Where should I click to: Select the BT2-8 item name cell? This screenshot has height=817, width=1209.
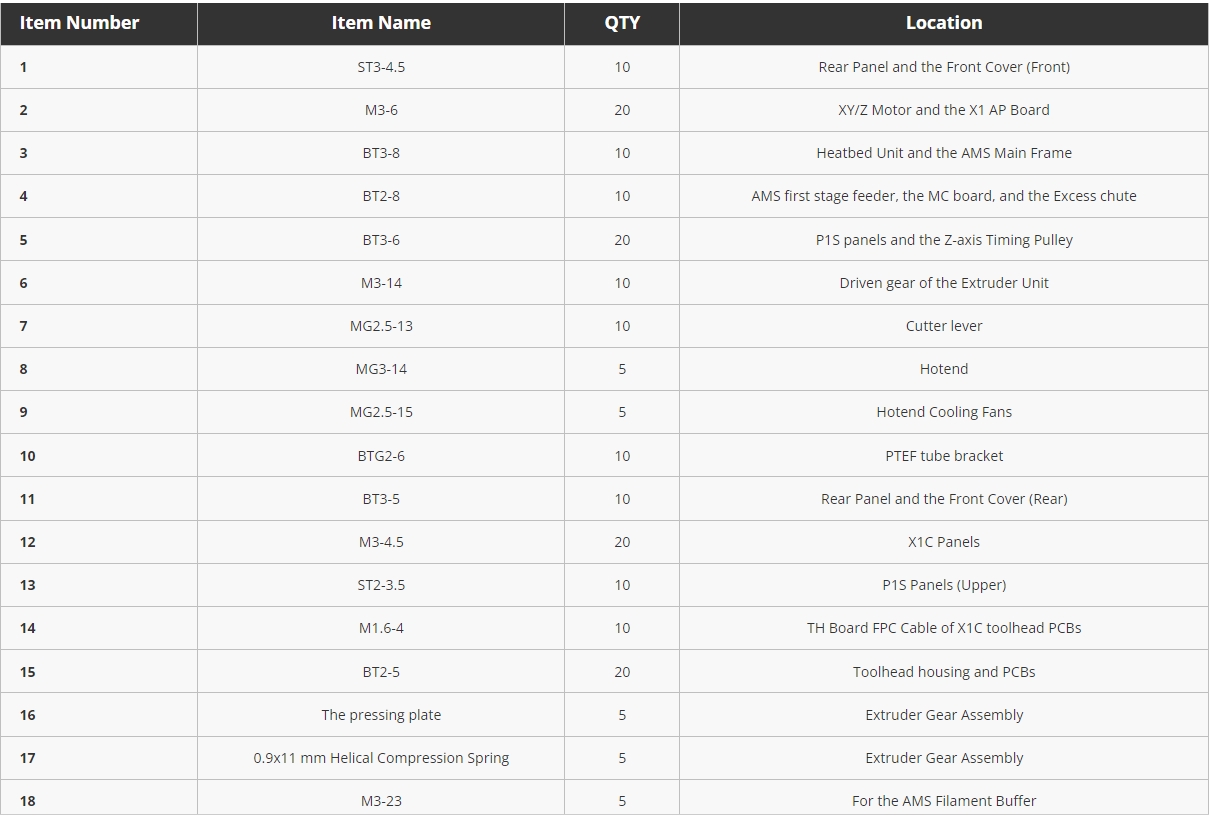pos(381,196)
